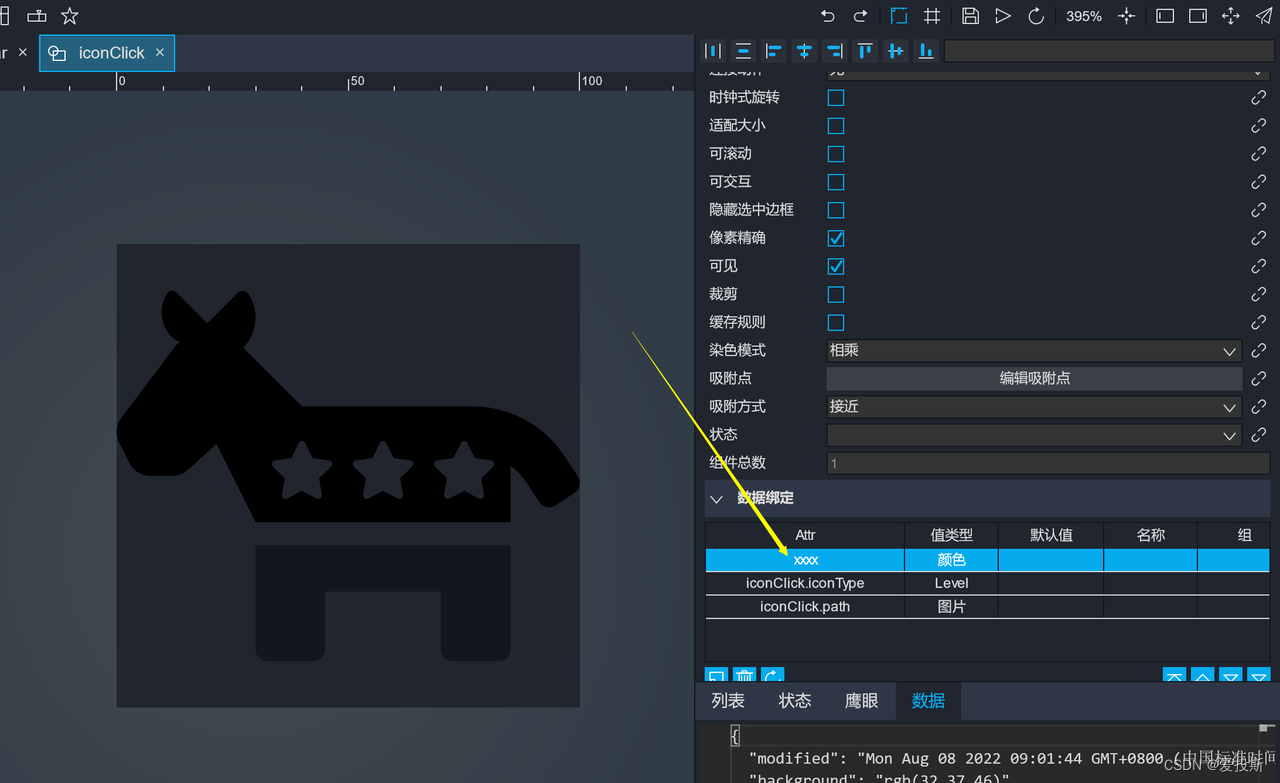The height and width of the screenshot is (783, 1280).
Task: Switch to the 数据 tab
Action: point(928,701)
